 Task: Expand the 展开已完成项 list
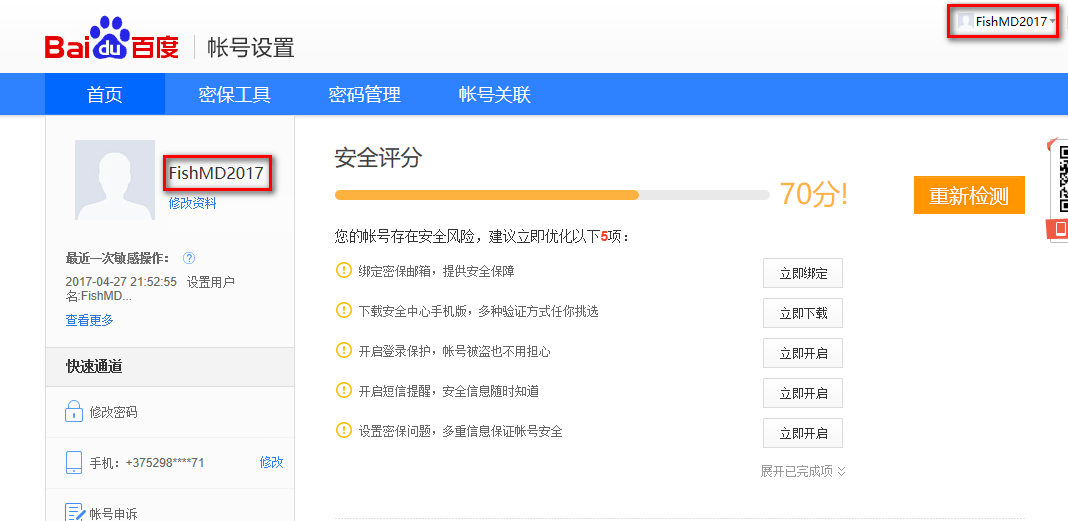[x=803, y=471]
